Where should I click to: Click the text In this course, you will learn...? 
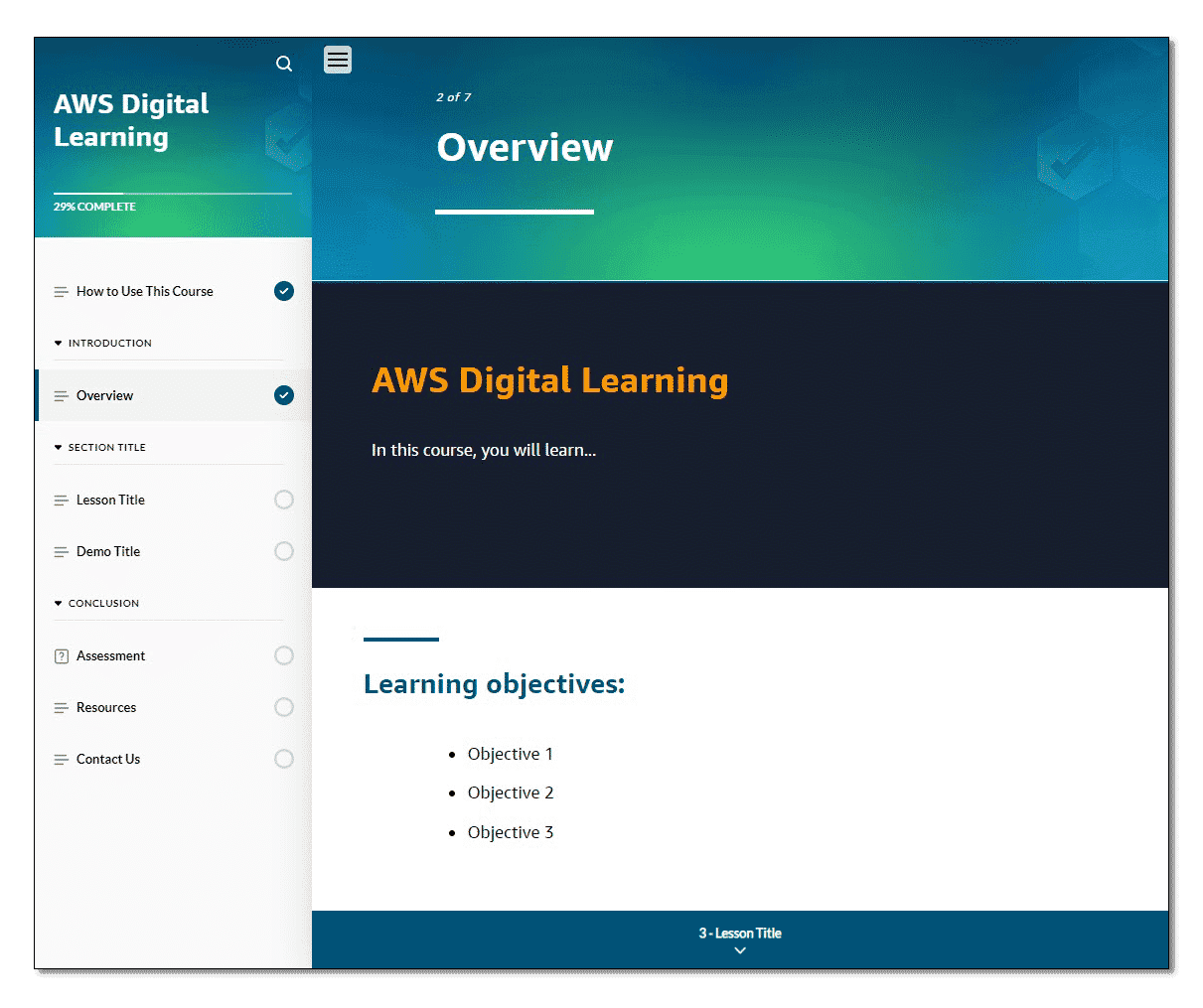point(484,450)
